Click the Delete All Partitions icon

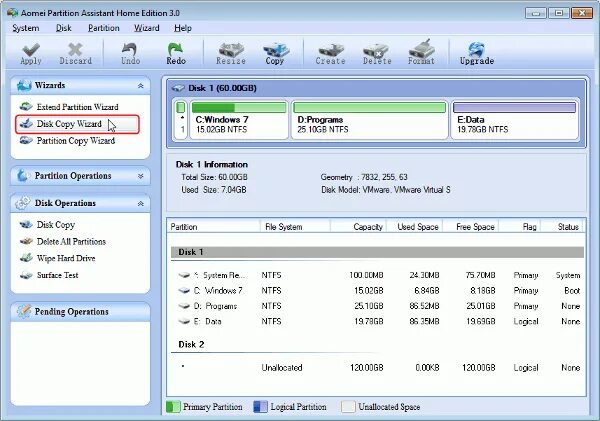pyautogui.click(x=26, y=241)
